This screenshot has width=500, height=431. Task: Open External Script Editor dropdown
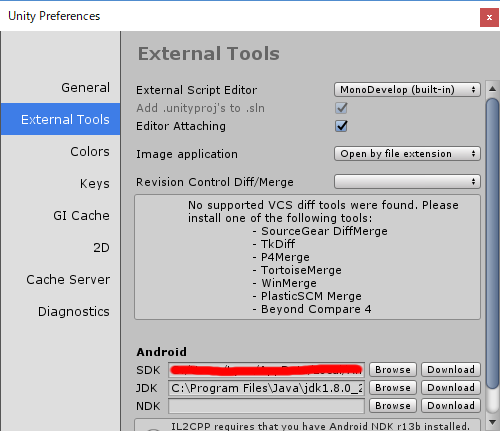coord(407,90)
